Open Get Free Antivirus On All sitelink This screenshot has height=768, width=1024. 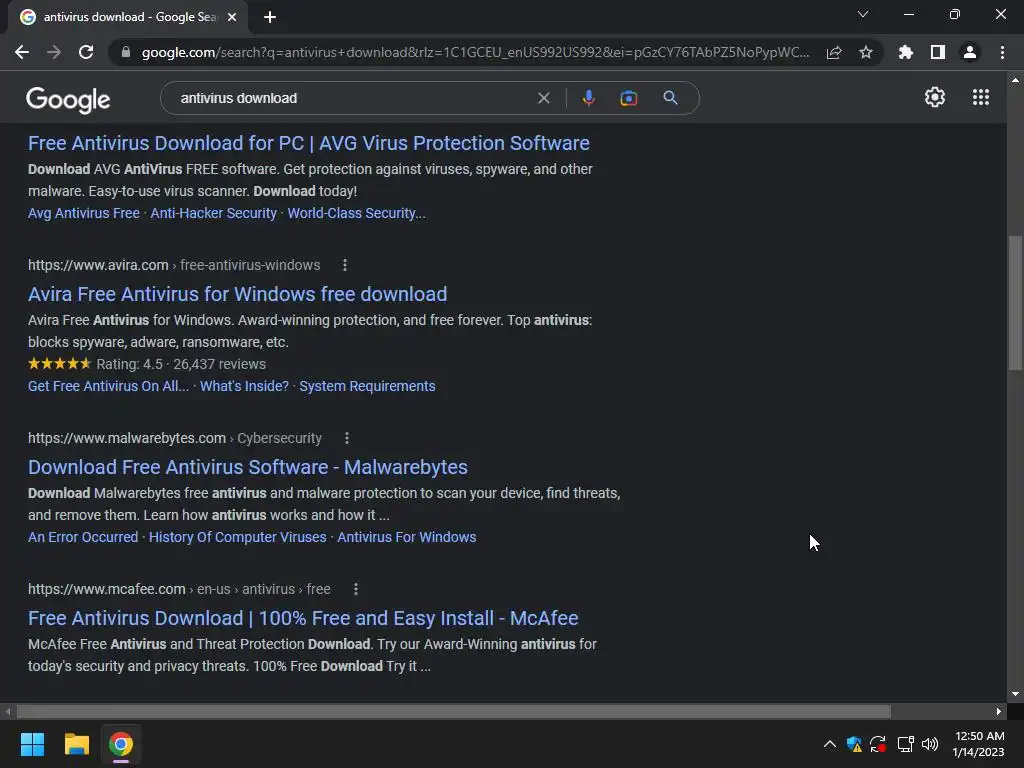point(108,386)
